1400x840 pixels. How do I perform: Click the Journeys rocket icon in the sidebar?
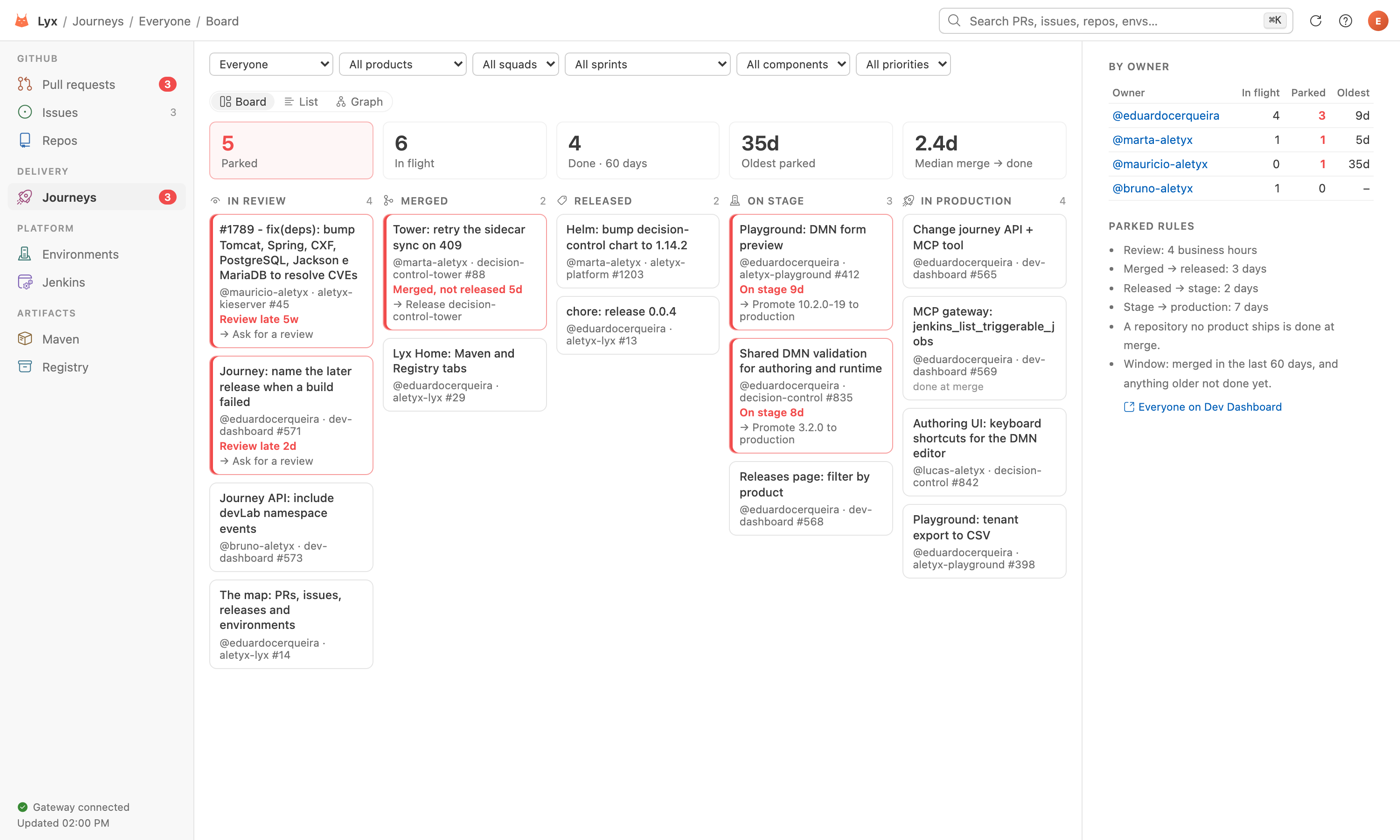[x=25, y=197]
